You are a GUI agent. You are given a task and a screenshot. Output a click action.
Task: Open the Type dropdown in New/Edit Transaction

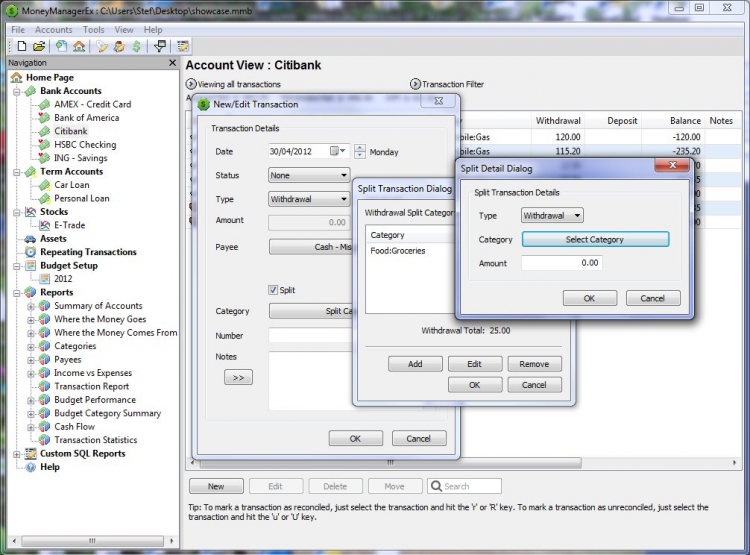309,199
